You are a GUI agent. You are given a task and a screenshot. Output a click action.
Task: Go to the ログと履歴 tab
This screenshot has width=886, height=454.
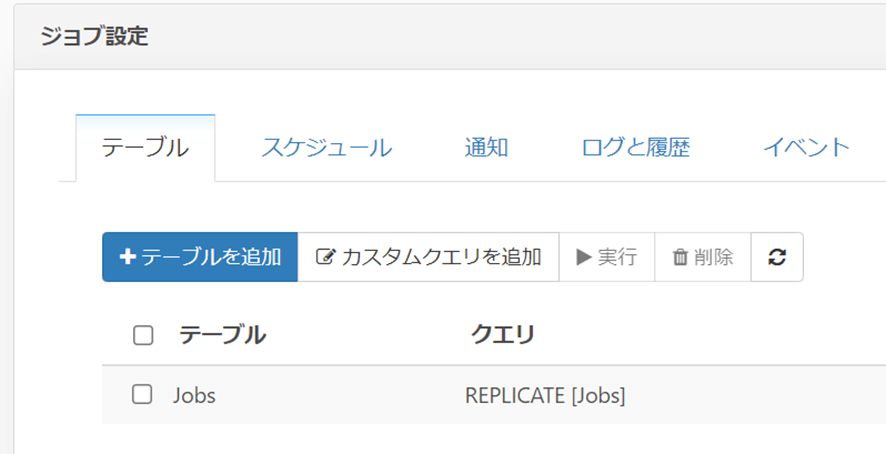(635, 148)
